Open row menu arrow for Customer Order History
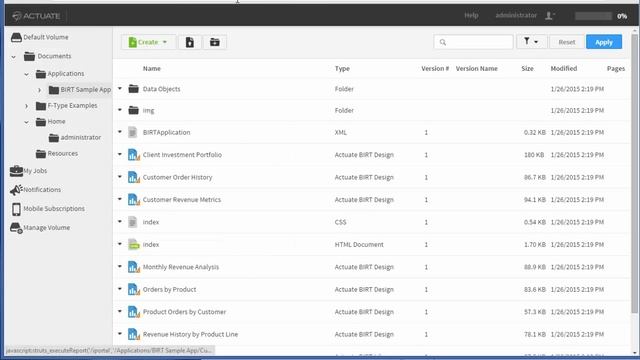 (x=120, y=177)
